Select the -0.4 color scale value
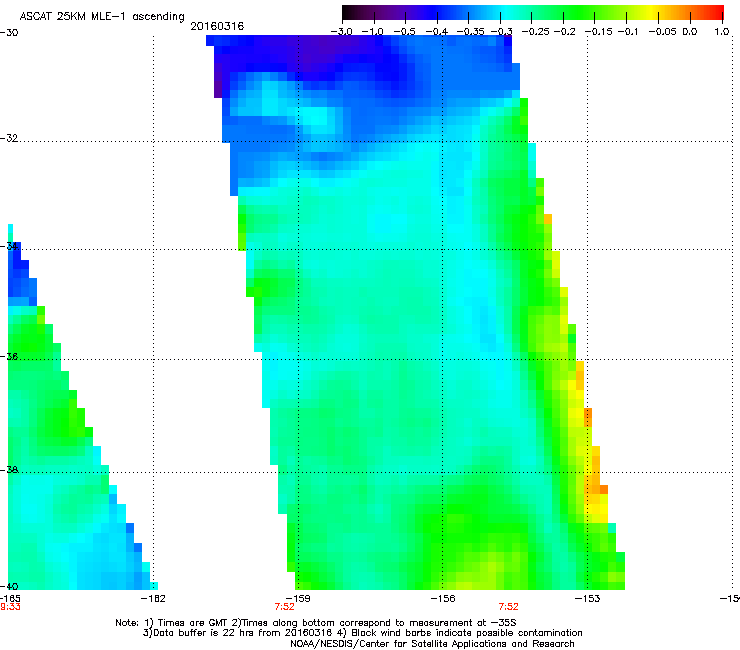This screenshot has width=740, height=650. pyautogui.click(x=437, y=32)
